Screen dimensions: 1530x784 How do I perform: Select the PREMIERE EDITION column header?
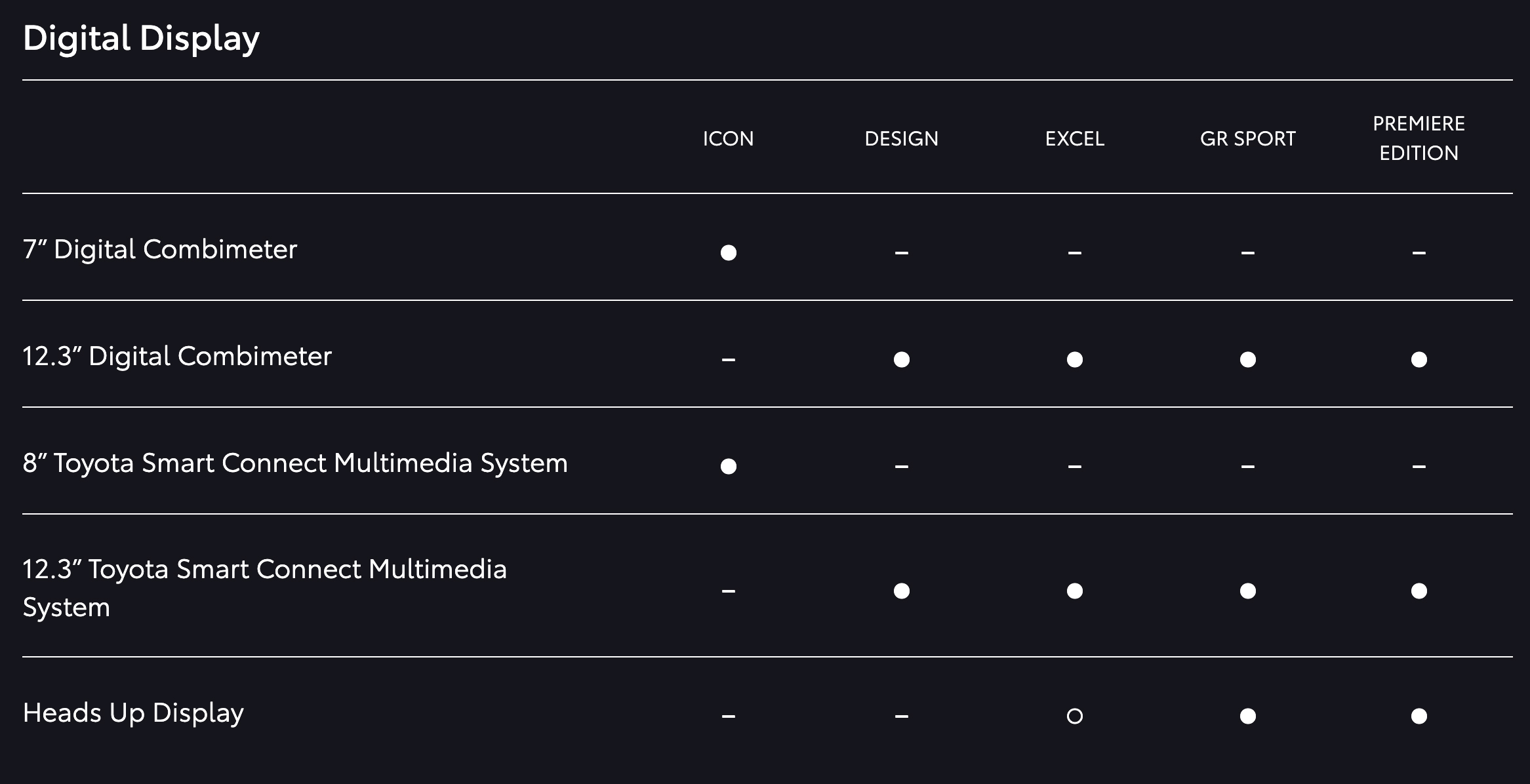pos(1419,138)
